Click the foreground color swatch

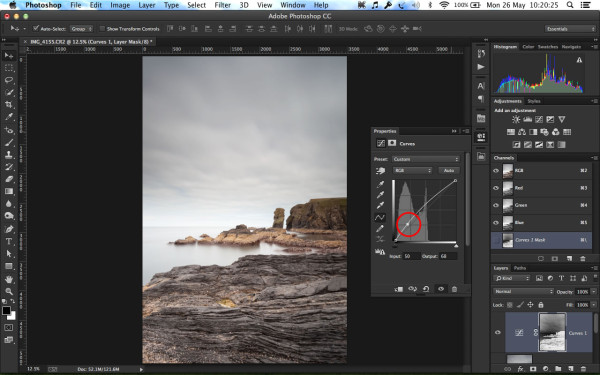(6, 311)
